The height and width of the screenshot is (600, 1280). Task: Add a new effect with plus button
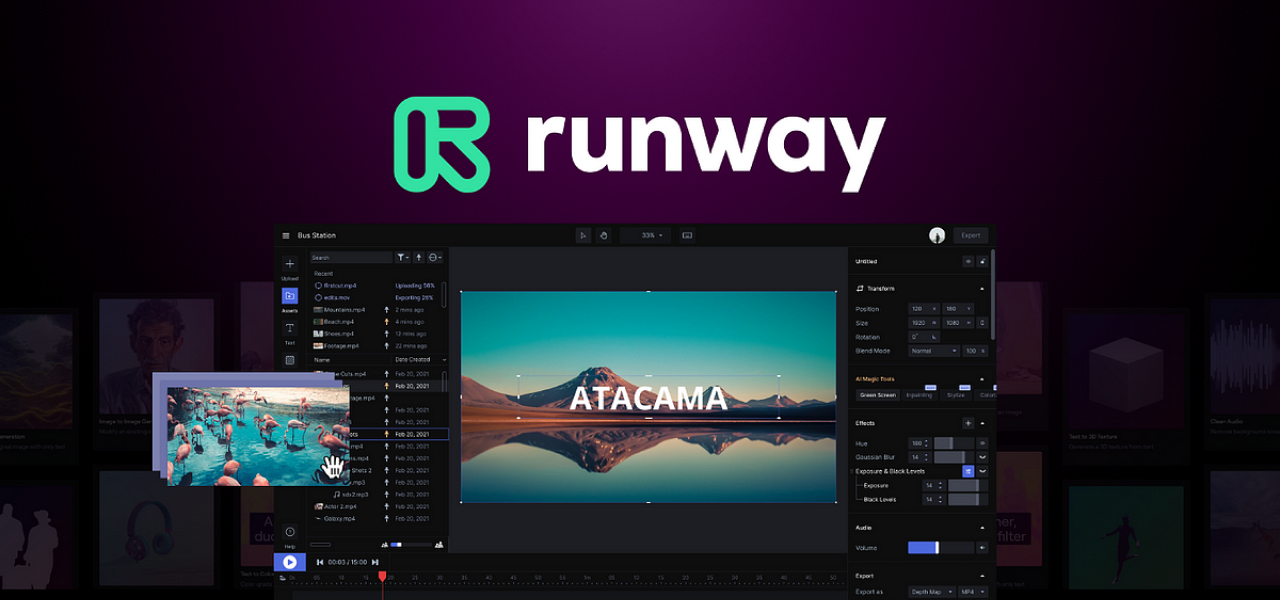coord(968,423)
